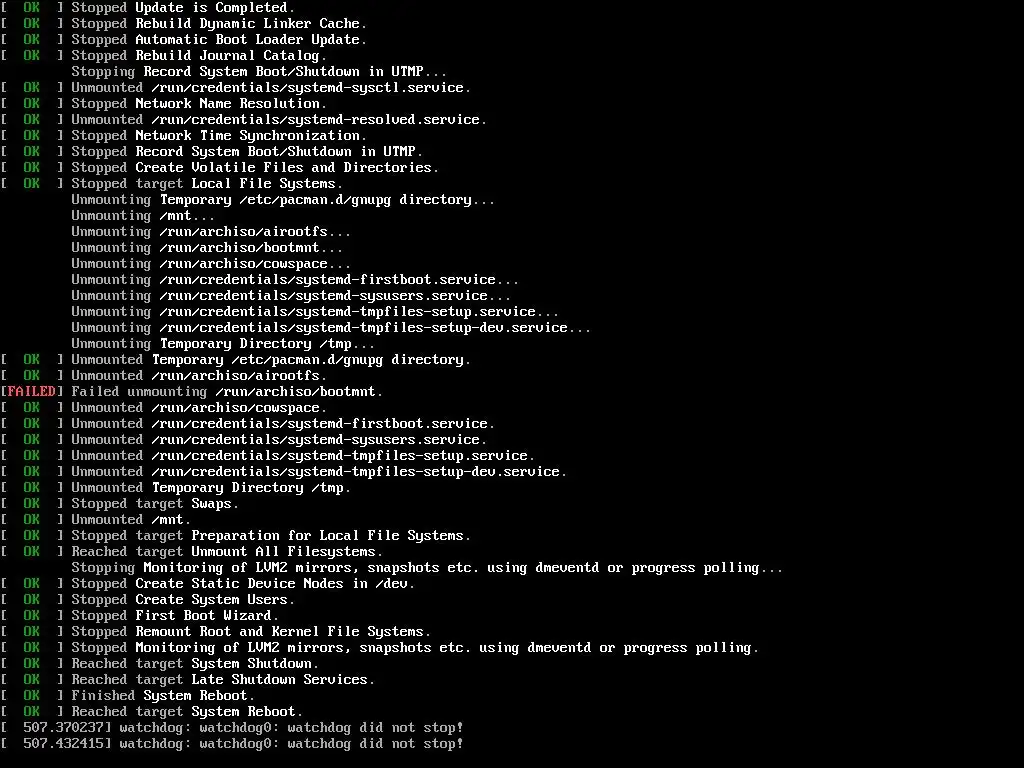Click the red FAILED status label

[31, 391]
